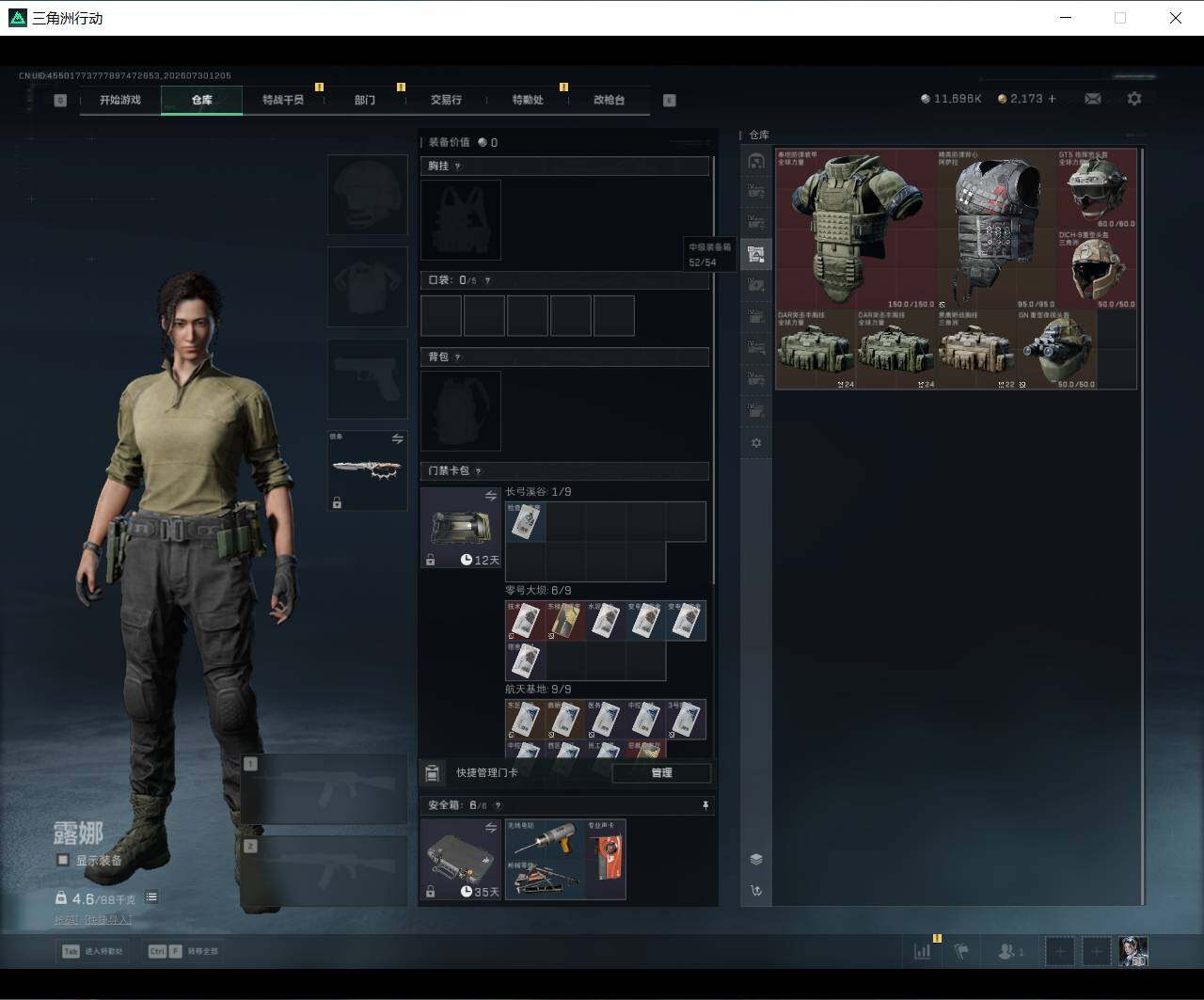Select the orange 专业声卡 item
The image size is (1204, 1000).
click(x=606, y=860)
